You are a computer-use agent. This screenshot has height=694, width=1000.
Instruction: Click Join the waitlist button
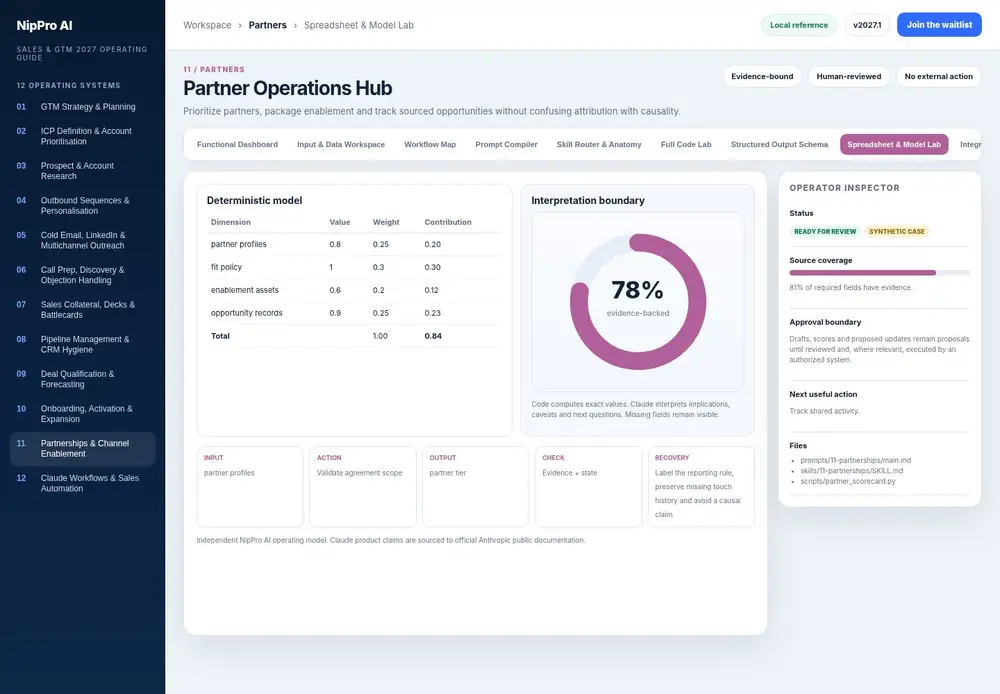[939, 25]
